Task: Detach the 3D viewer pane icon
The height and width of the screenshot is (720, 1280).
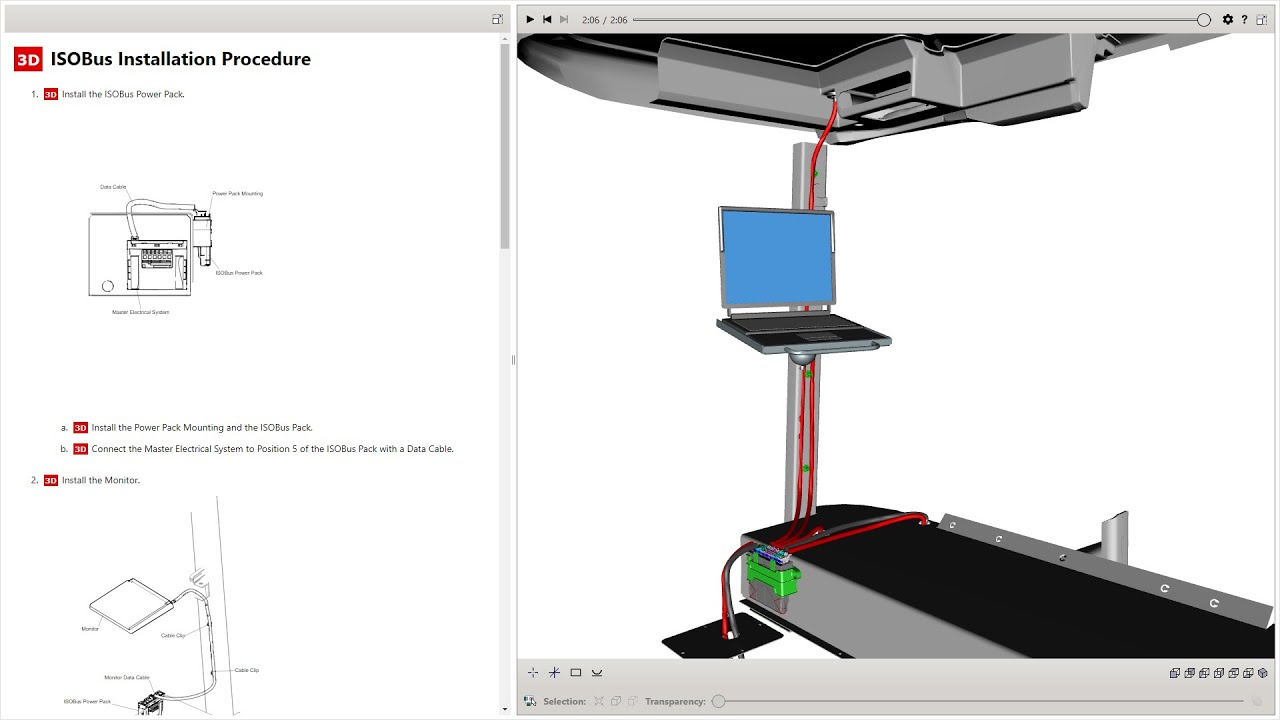Action: (1261, 19)
